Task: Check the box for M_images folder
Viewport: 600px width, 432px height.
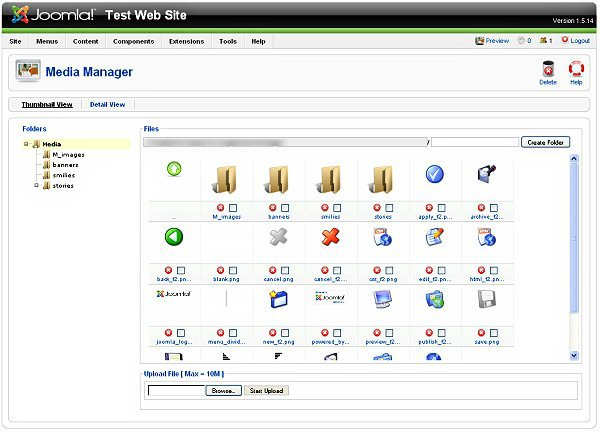Action: (x=233, y=208)
